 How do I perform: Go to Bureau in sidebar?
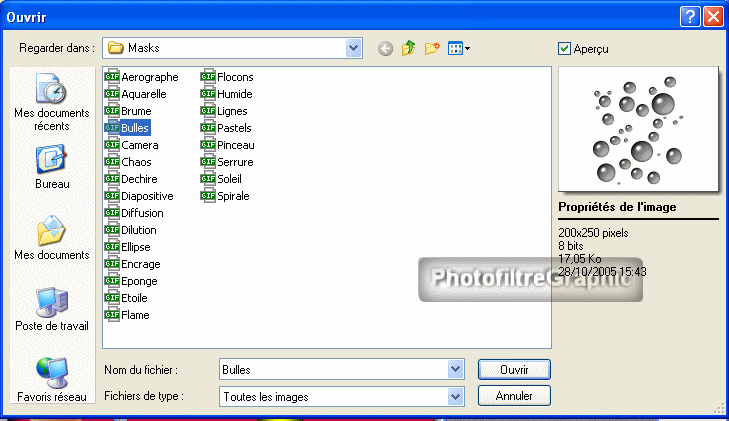pos(51,167)
